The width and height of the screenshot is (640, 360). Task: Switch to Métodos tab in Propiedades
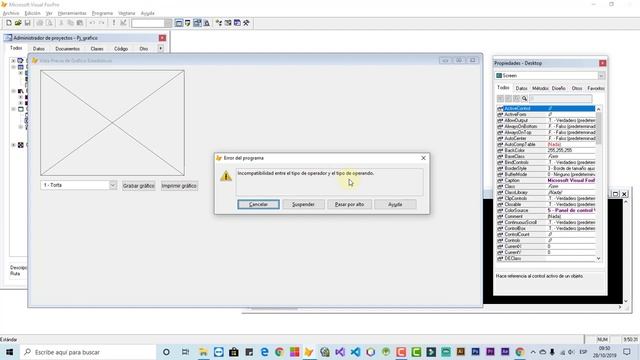[540, 88]
